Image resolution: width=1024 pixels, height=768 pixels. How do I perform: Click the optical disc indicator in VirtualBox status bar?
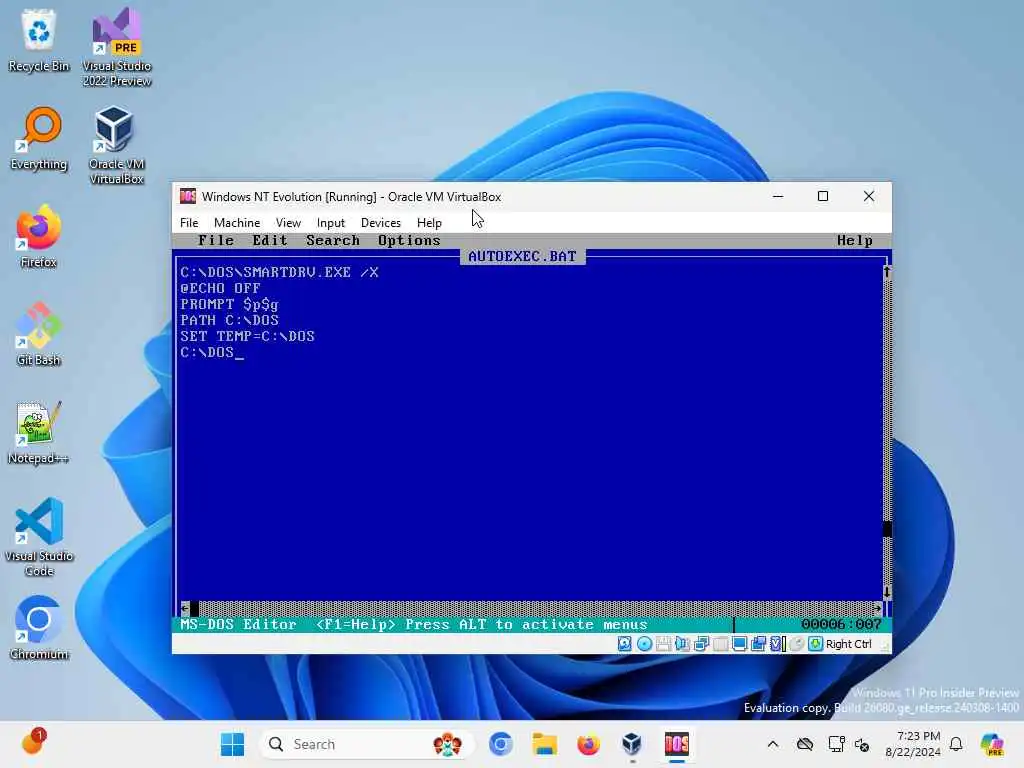point(645,644)
